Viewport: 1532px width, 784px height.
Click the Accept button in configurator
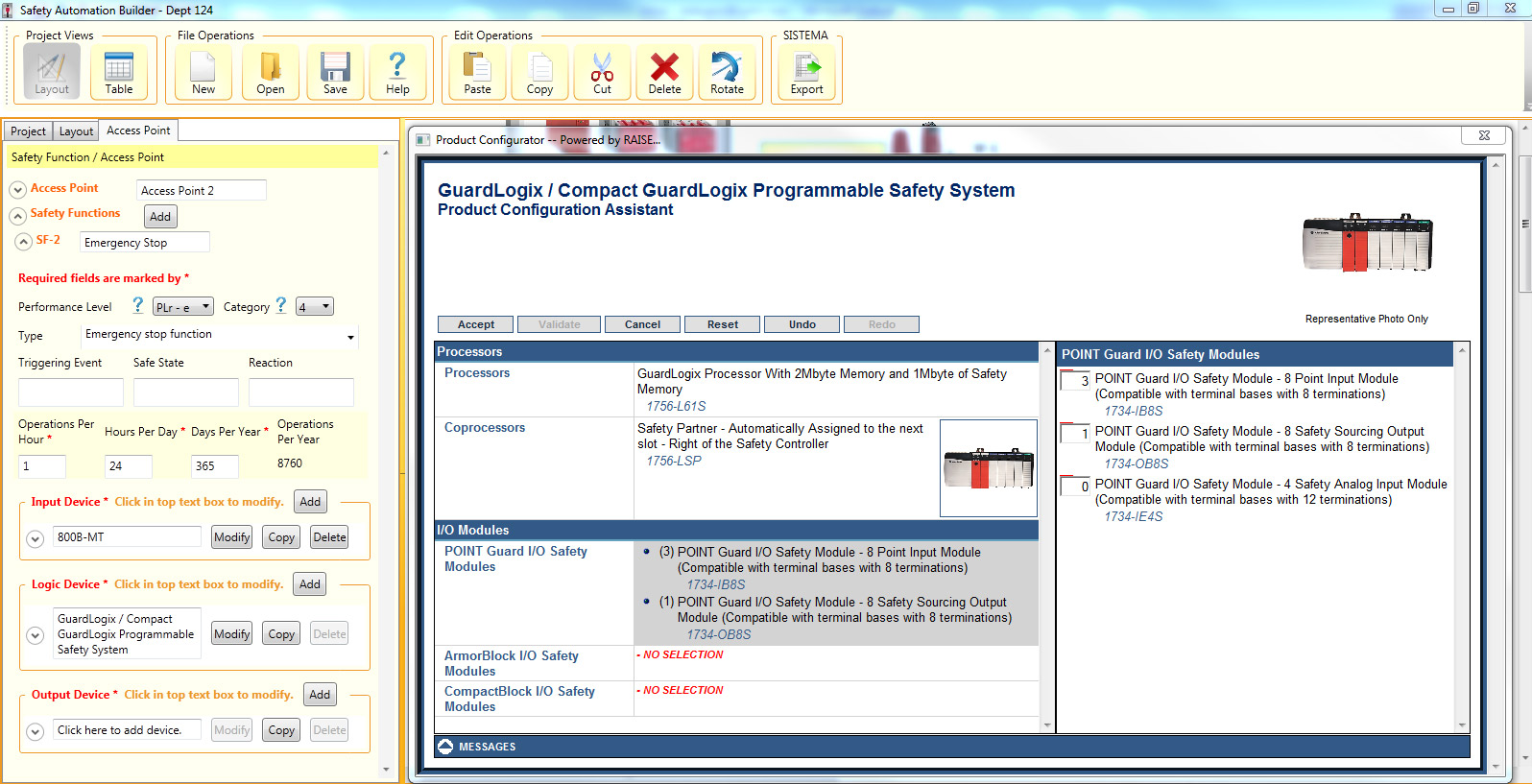[476, 324]
